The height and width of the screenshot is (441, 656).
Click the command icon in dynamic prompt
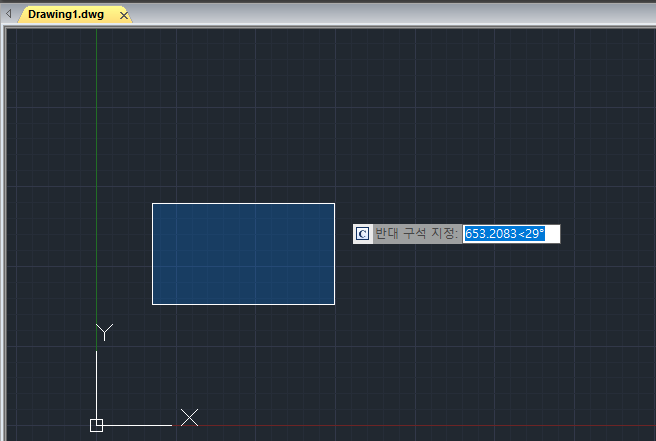click(x=363, y=233)
